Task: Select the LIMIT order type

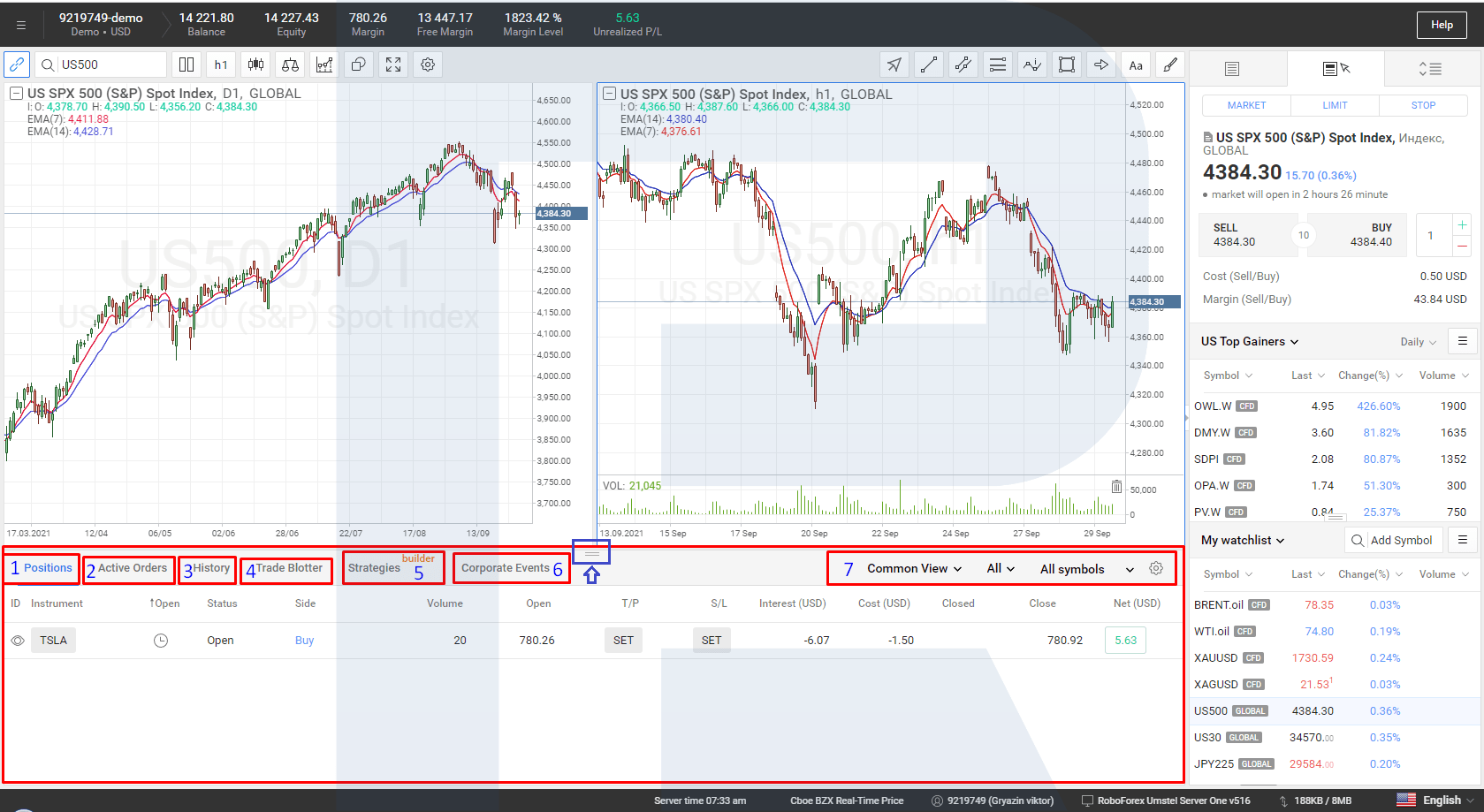Action: click(1335, 105)
